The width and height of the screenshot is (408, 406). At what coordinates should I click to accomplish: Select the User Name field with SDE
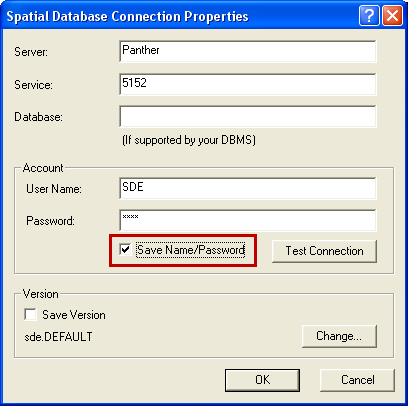tap(248, 188)
